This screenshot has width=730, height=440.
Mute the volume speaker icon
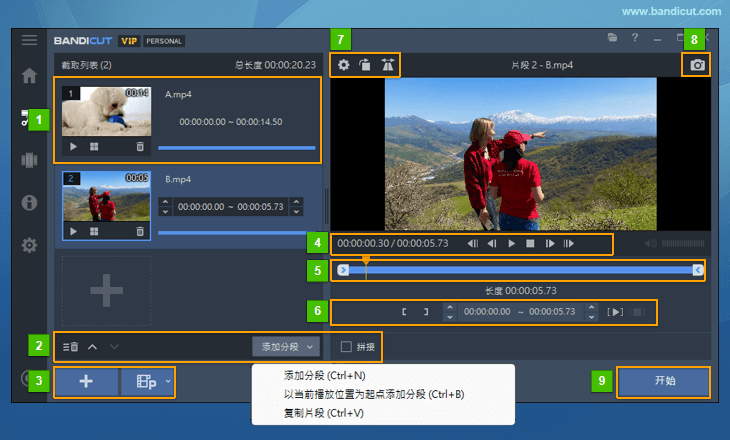[x=651, y=244]
